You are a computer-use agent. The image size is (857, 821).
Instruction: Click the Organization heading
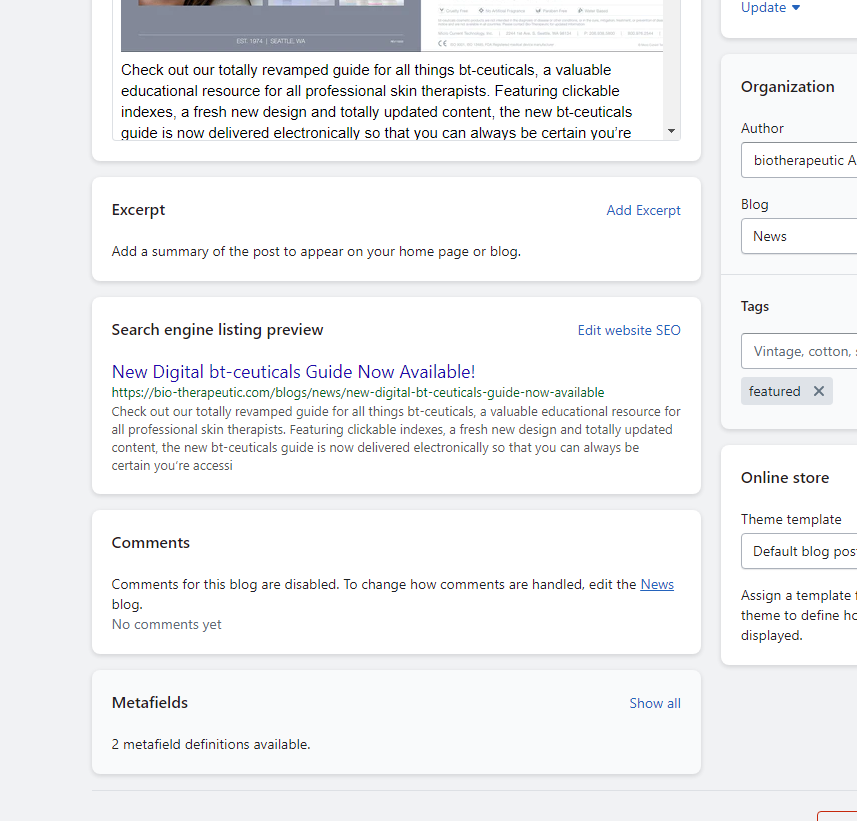point(788,87)
